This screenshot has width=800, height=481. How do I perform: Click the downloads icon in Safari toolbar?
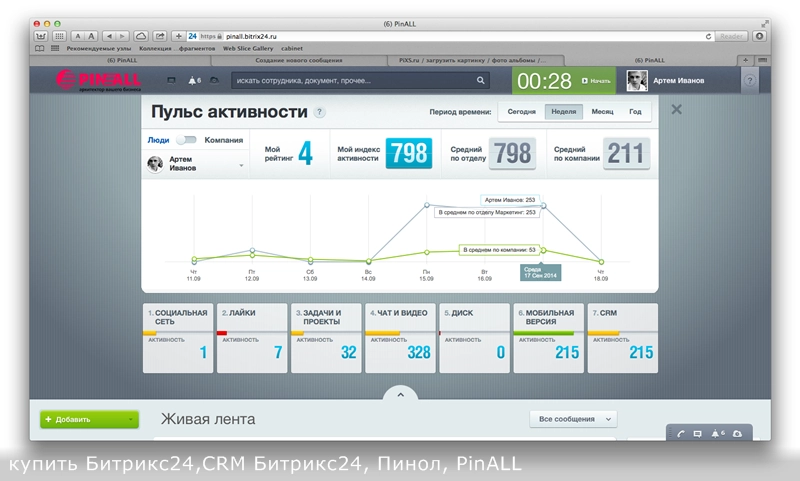pos(760,36)
